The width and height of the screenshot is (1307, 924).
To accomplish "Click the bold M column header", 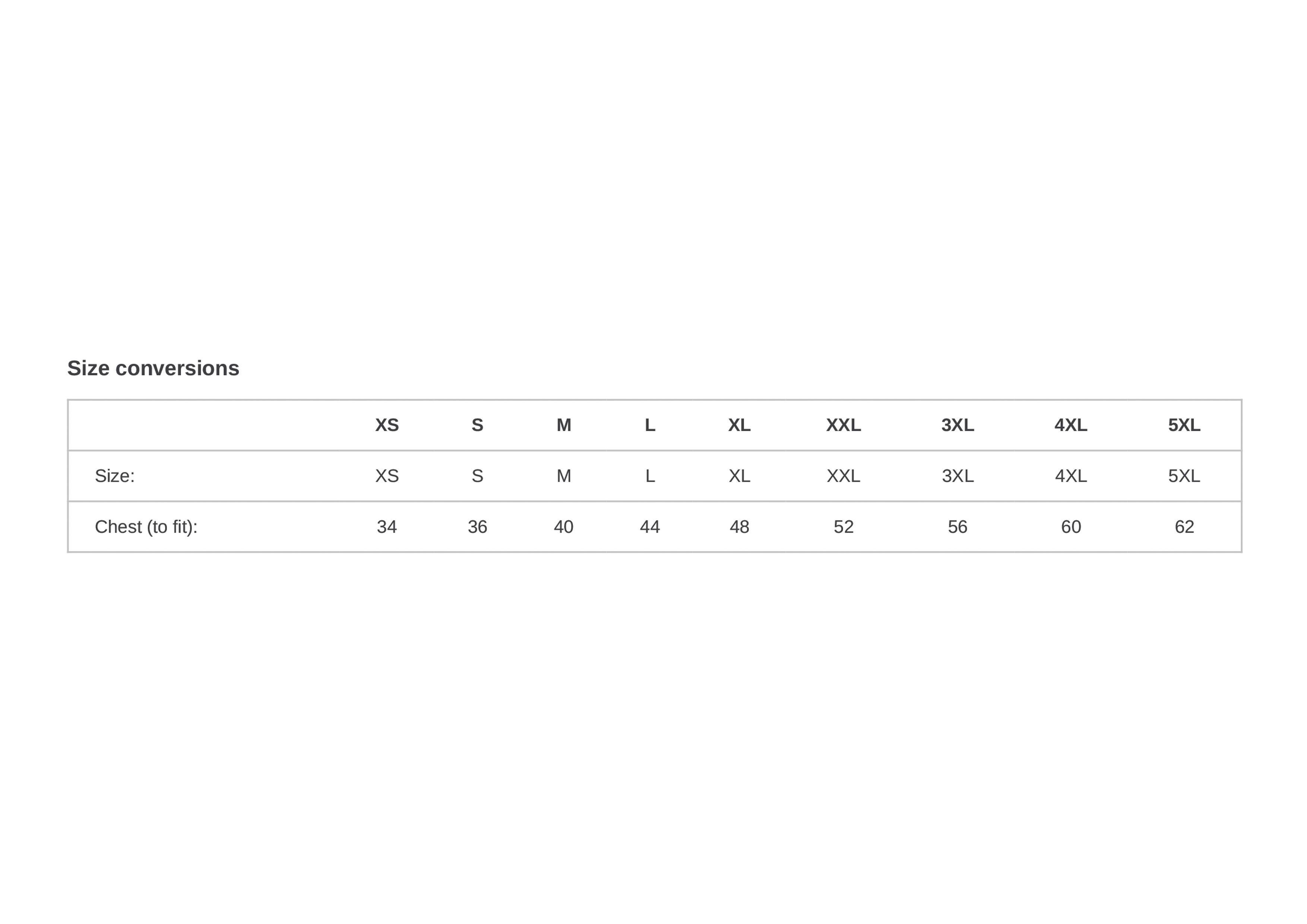I will pos(564,425).
